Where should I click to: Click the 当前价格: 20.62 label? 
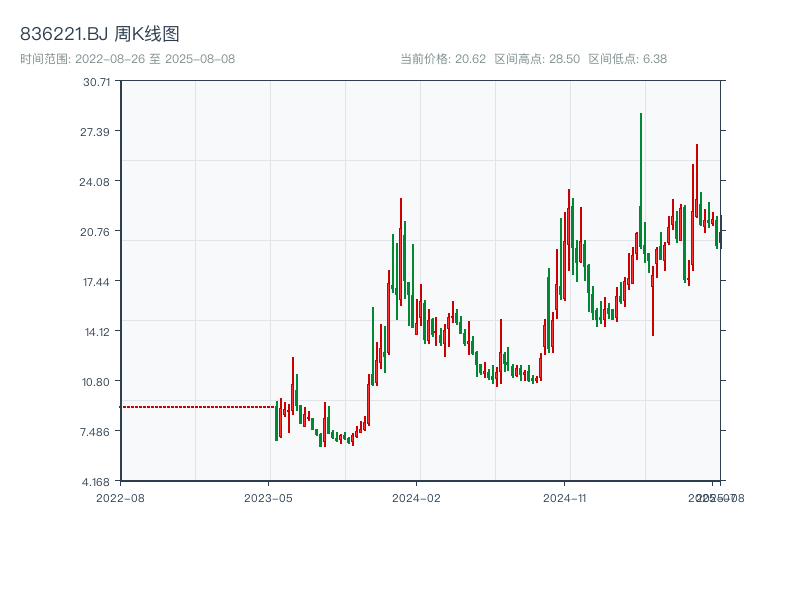443,59
